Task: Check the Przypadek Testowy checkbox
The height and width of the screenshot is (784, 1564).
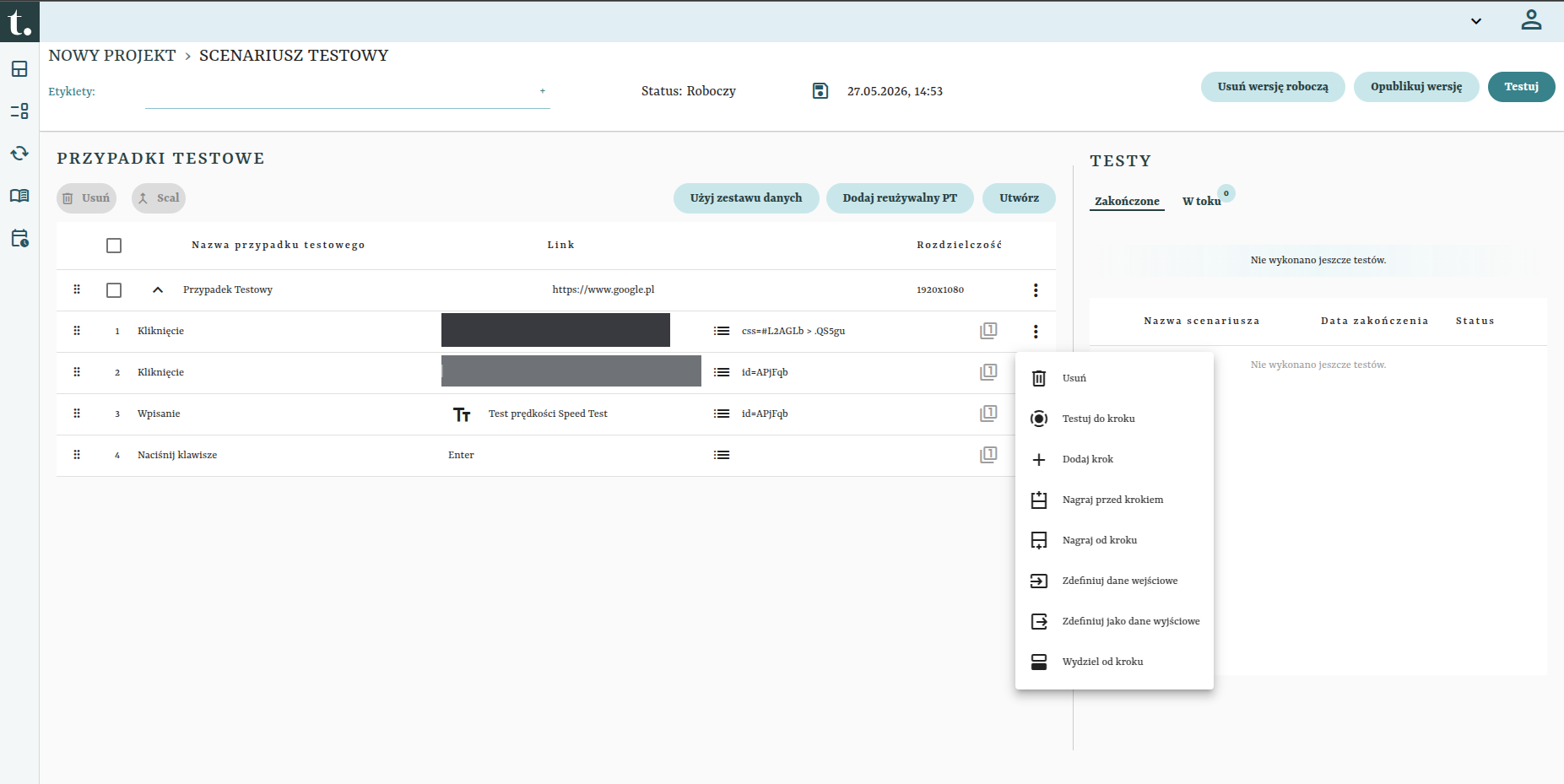Action: click(x=114, y=290)
